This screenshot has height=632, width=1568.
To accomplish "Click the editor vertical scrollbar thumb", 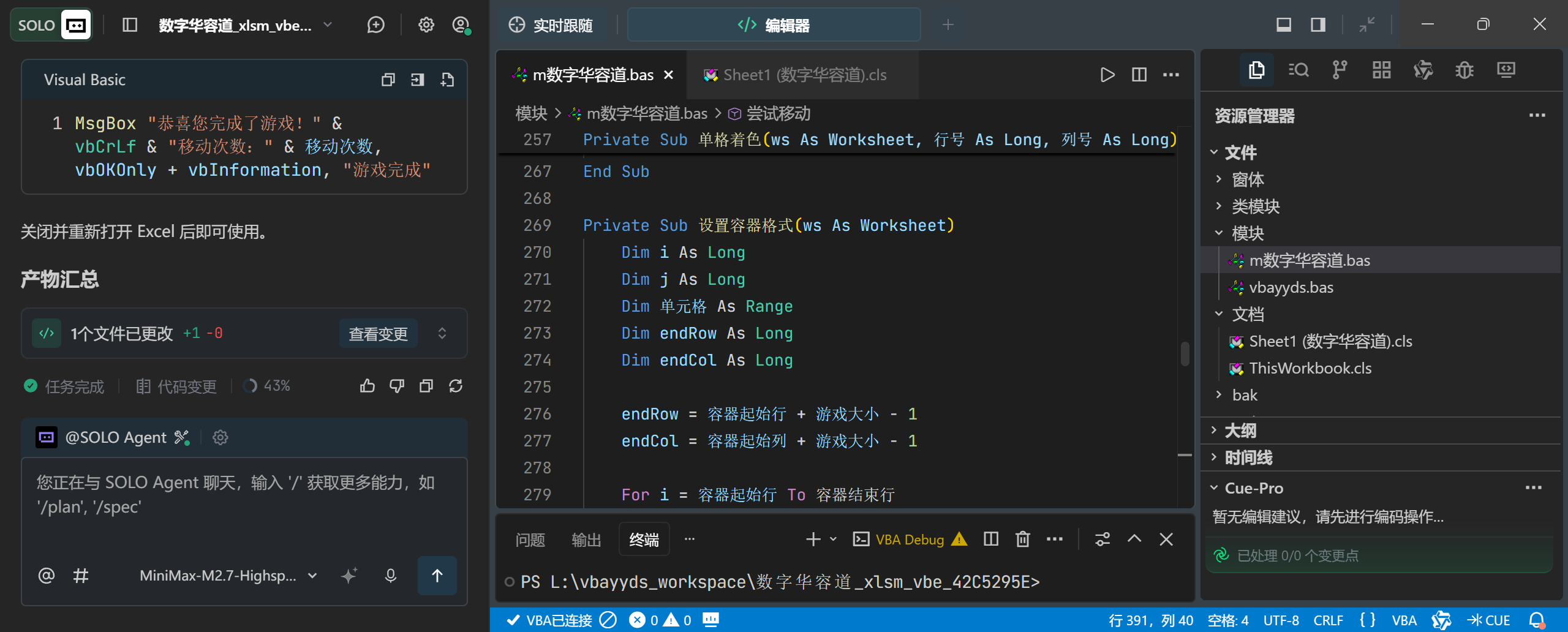I will (1185, 354).
